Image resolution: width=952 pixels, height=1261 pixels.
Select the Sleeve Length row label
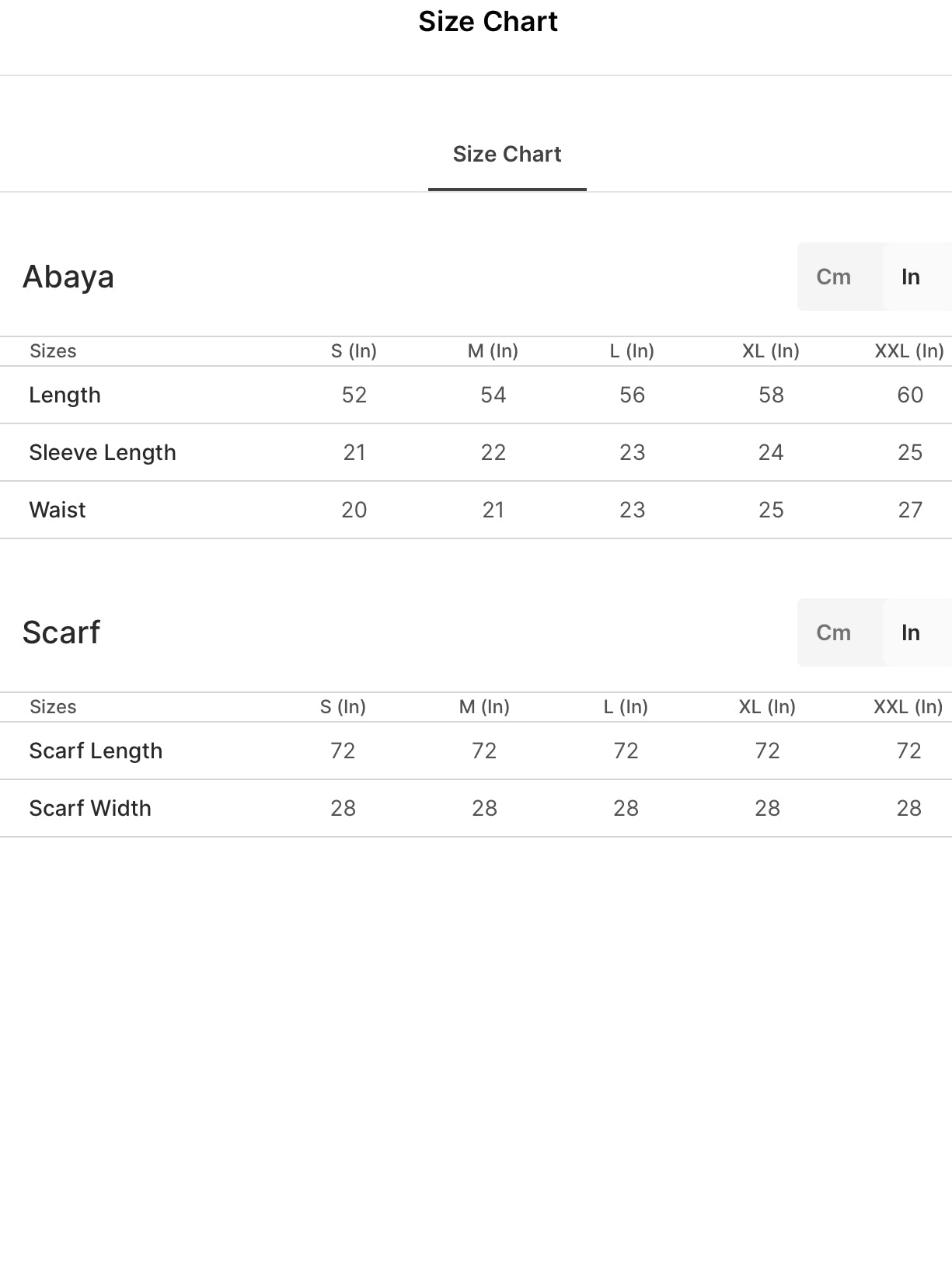click(x=103, y=452)
